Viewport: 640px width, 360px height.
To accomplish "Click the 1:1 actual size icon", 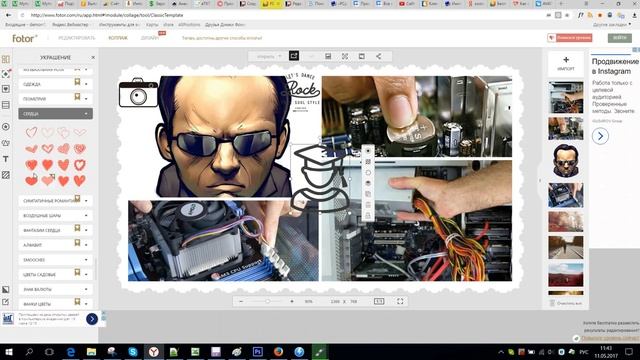I will [379, 301].
